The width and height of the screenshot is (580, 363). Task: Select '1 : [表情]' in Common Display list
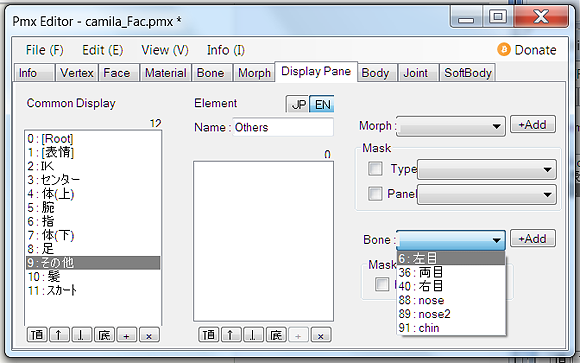pyautogui.click(x=93, y=152)
